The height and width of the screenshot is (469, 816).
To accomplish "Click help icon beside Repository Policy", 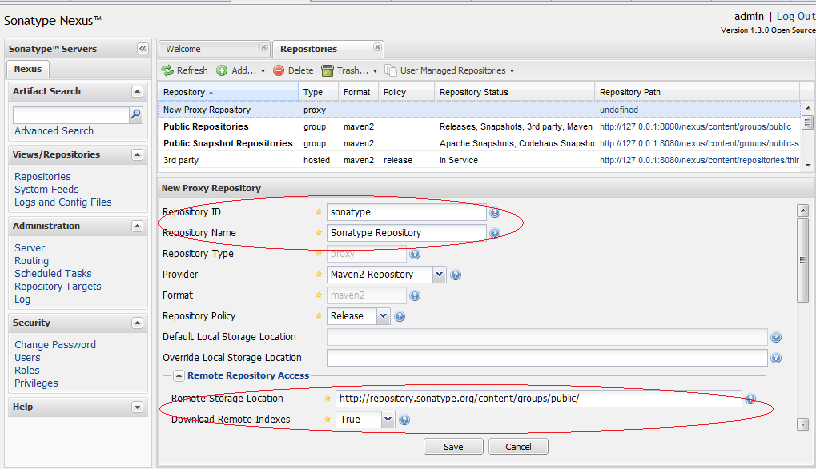I will coord(400,316).
